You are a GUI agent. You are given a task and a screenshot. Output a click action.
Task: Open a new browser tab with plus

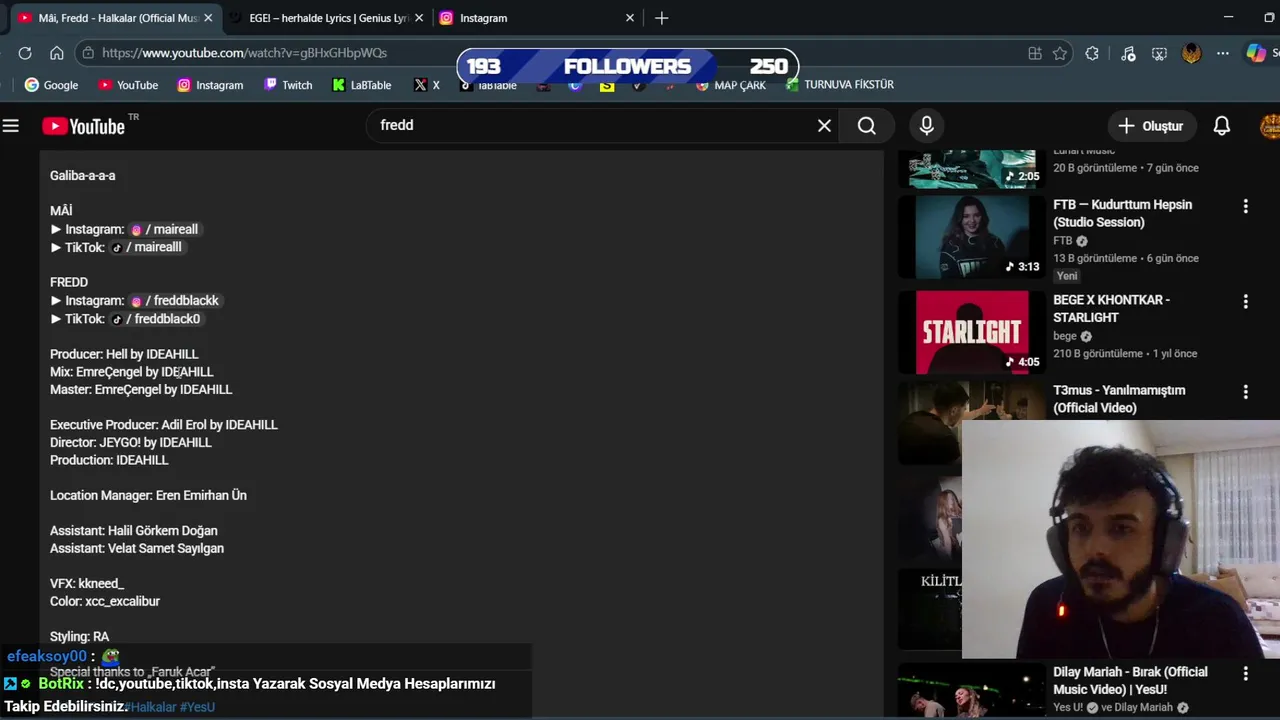661,18
